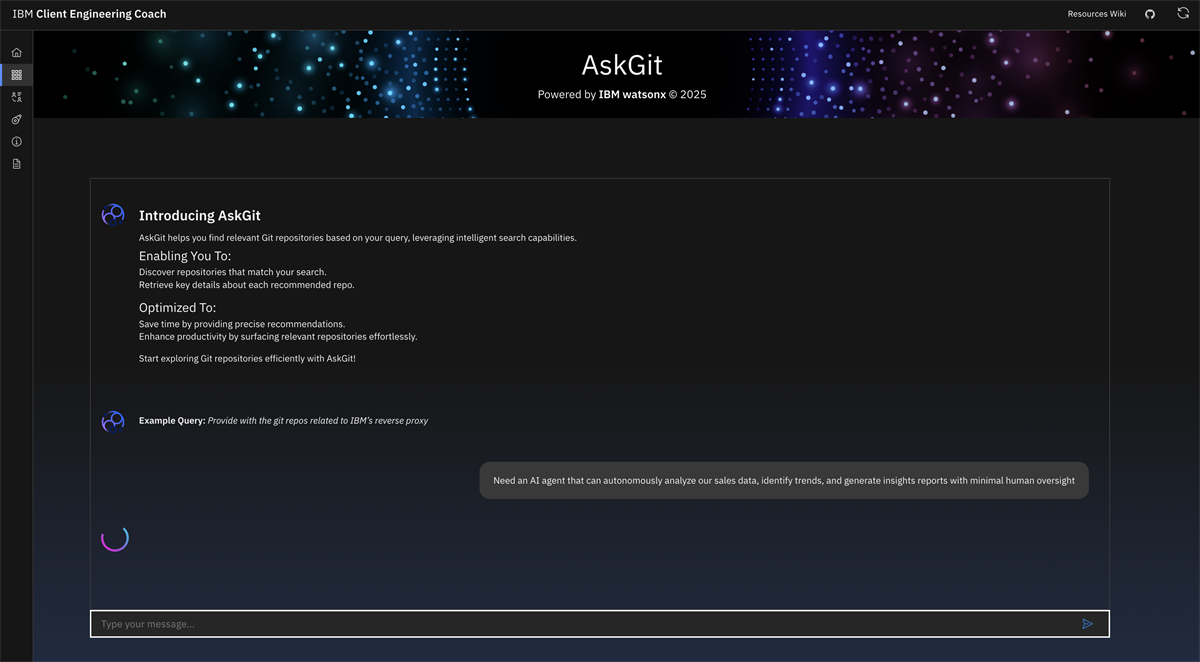Click 'AskGit helps you find relevant Git repositories' line
The width and height of the screenshot is (1200, 662).
tap(358, 238)
